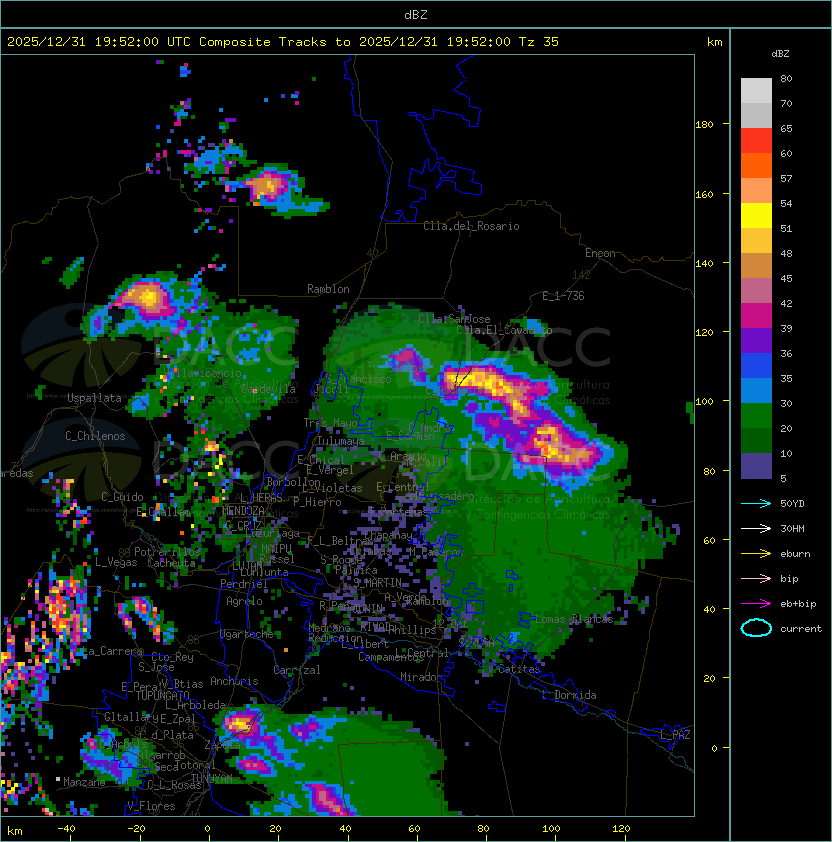
Task: Select the Uspallata place label
Action: click(x=94, y=398)
